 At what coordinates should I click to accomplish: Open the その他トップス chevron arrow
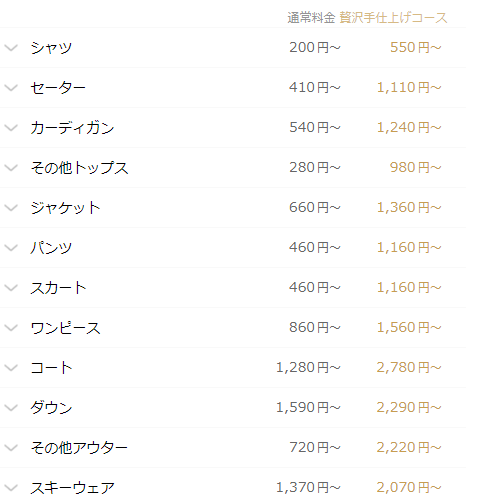coord(11,168)
